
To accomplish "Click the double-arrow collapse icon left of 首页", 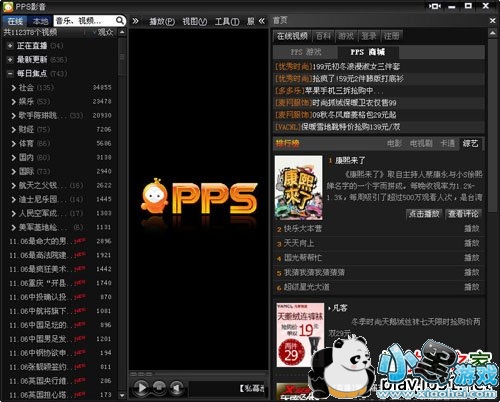I will (262, 21).
